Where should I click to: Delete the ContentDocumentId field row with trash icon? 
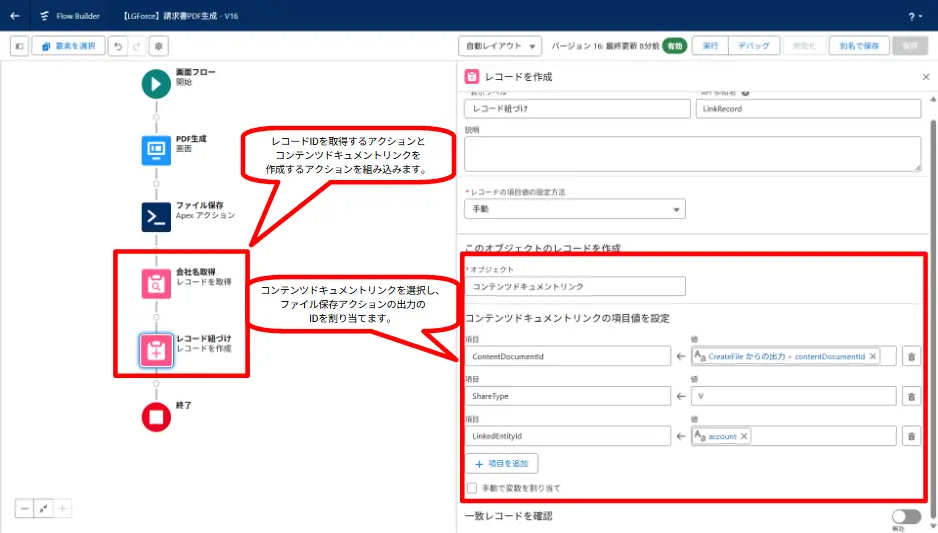pos(911,356)
